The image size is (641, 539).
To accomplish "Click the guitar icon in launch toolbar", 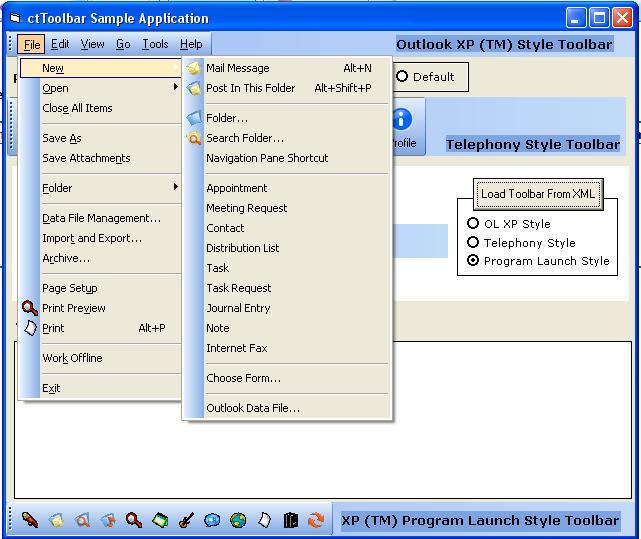I will click(x=186, y=520).
